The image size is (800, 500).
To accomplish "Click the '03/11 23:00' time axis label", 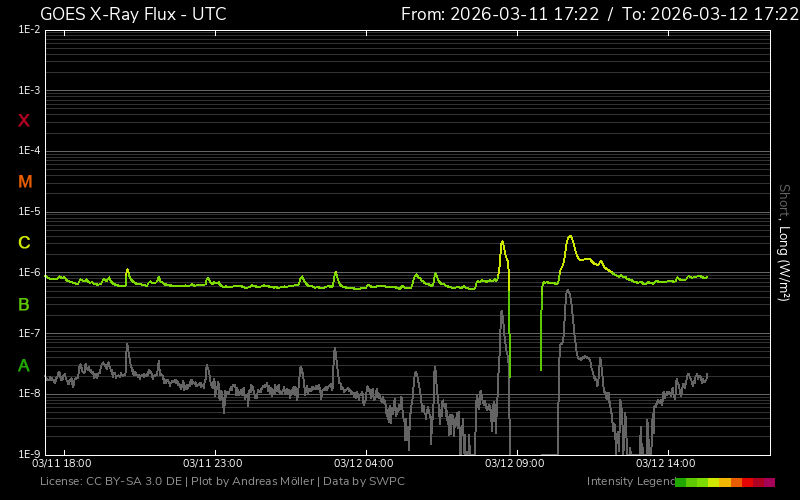I will [213, 463].
